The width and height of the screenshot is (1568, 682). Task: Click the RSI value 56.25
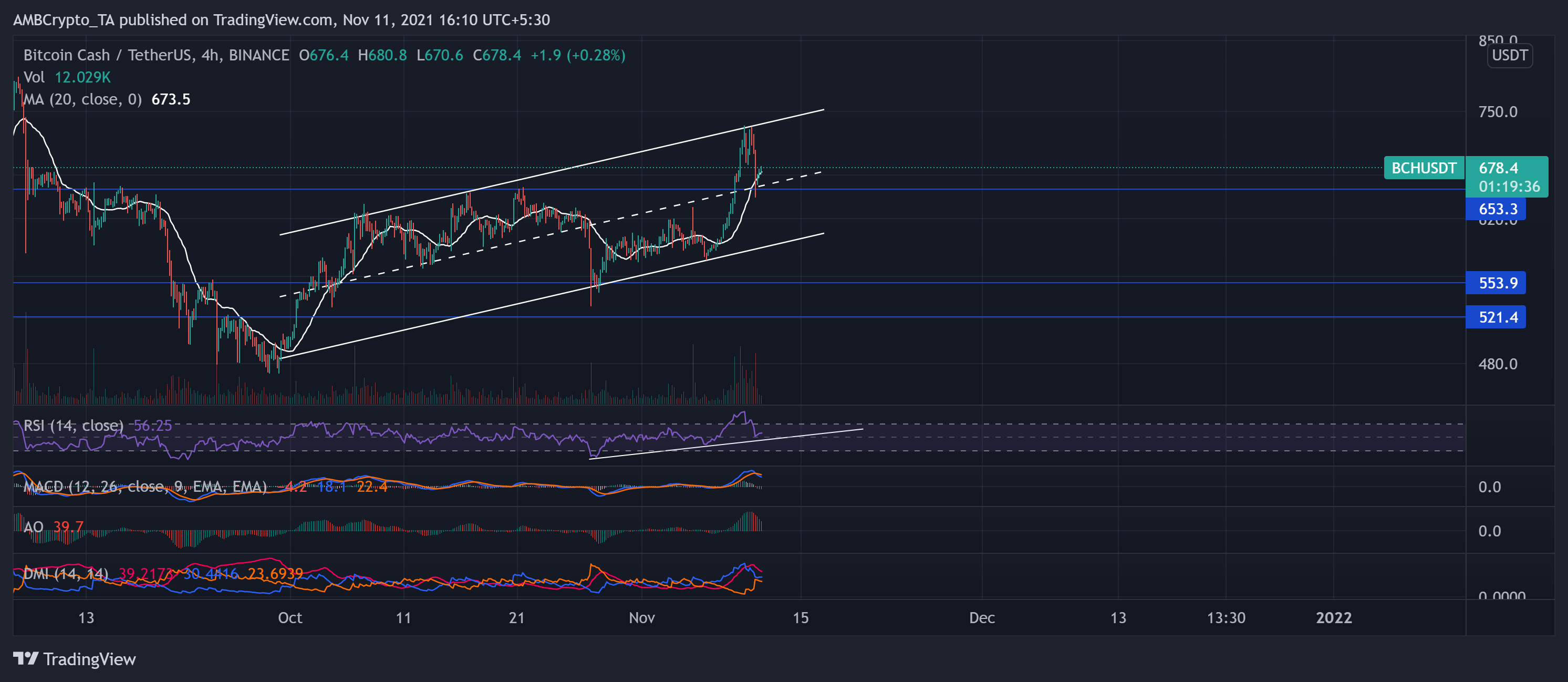click(x=153, y=425)
